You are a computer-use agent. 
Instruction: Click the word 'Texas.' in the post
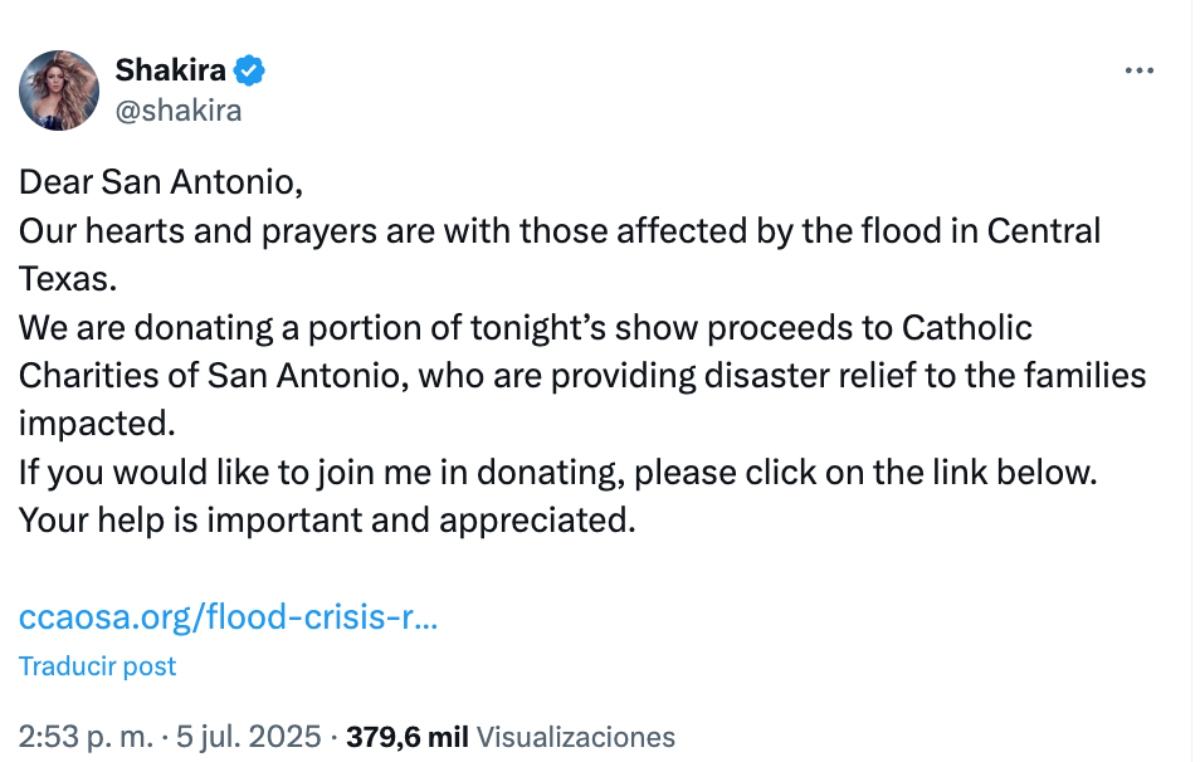tap(68, 279)
